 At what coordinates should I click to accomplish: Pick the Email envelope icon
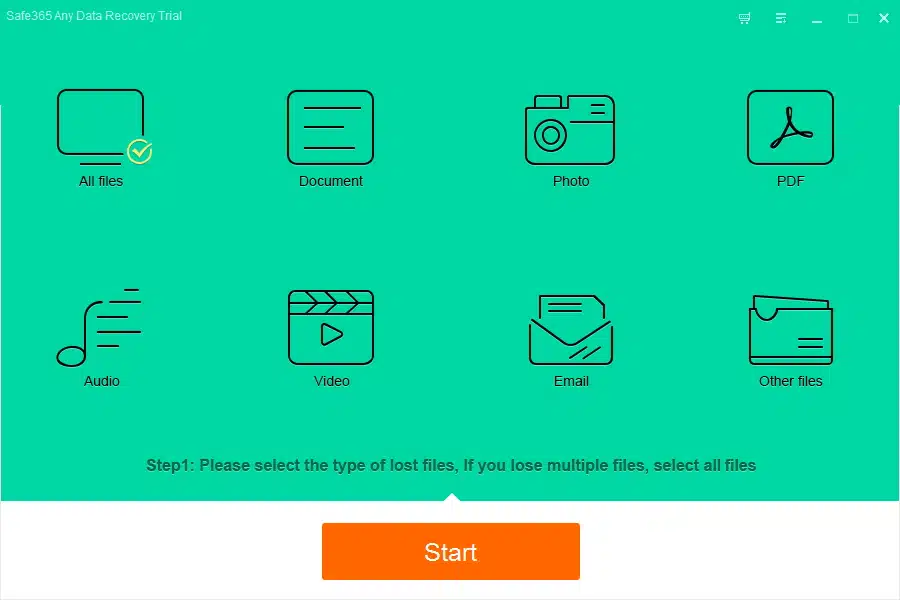(x=571, y=330)
